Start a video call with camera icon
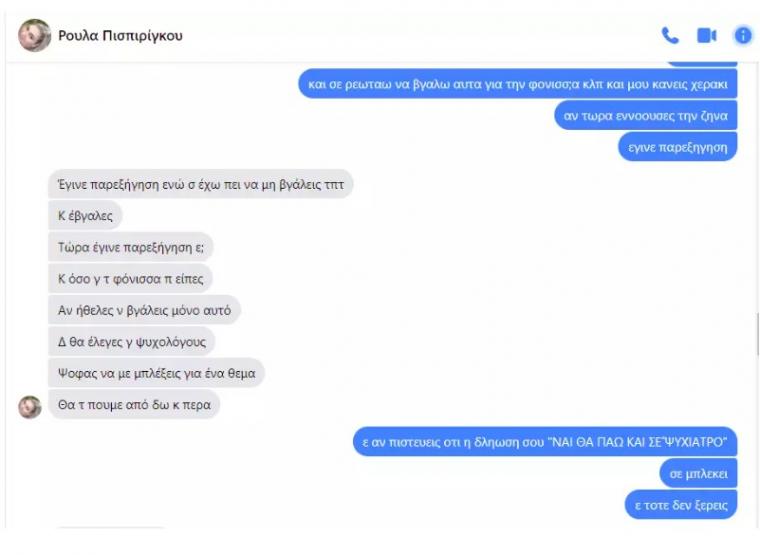 tap(707, 35)
